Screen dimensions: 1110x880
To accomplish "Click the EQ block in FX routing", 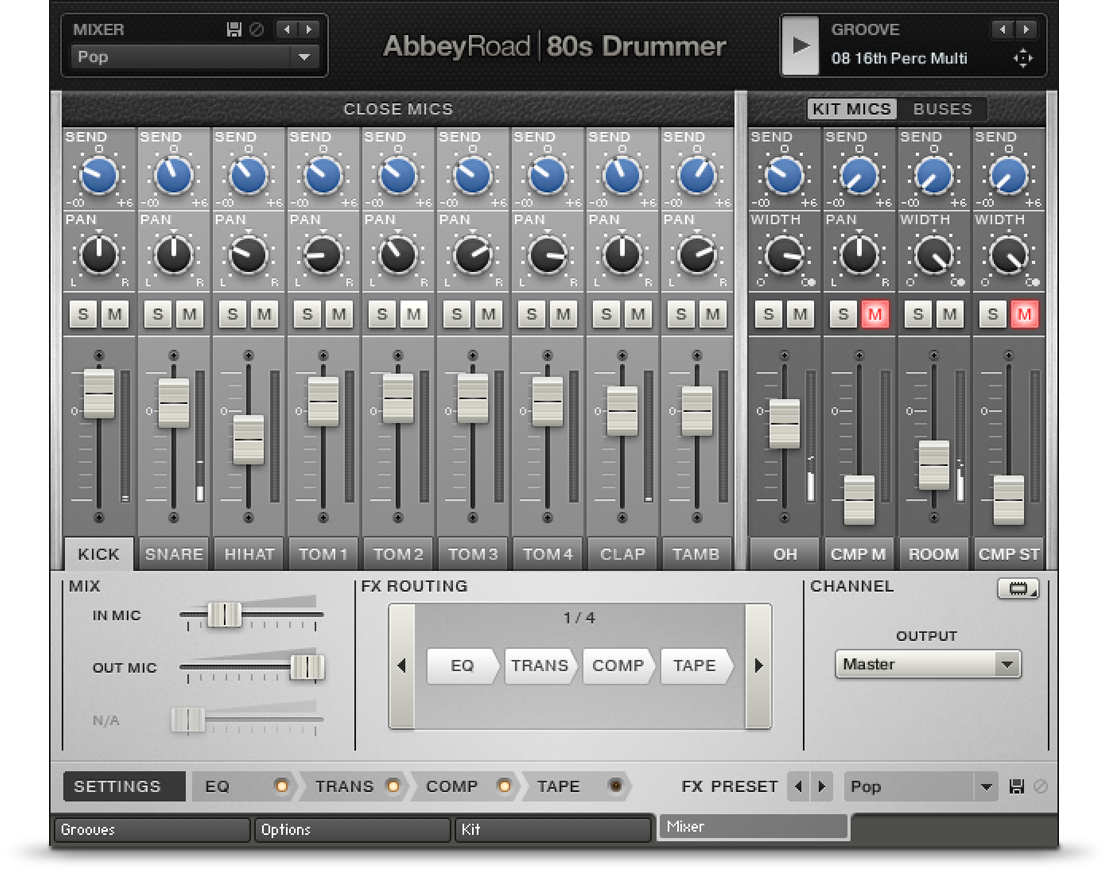I will click(x=462, y=665).
